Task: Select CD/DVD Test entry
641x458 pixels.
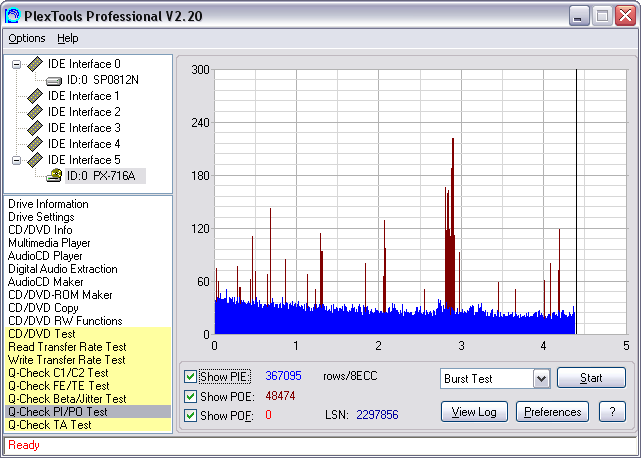Action: 42,334
